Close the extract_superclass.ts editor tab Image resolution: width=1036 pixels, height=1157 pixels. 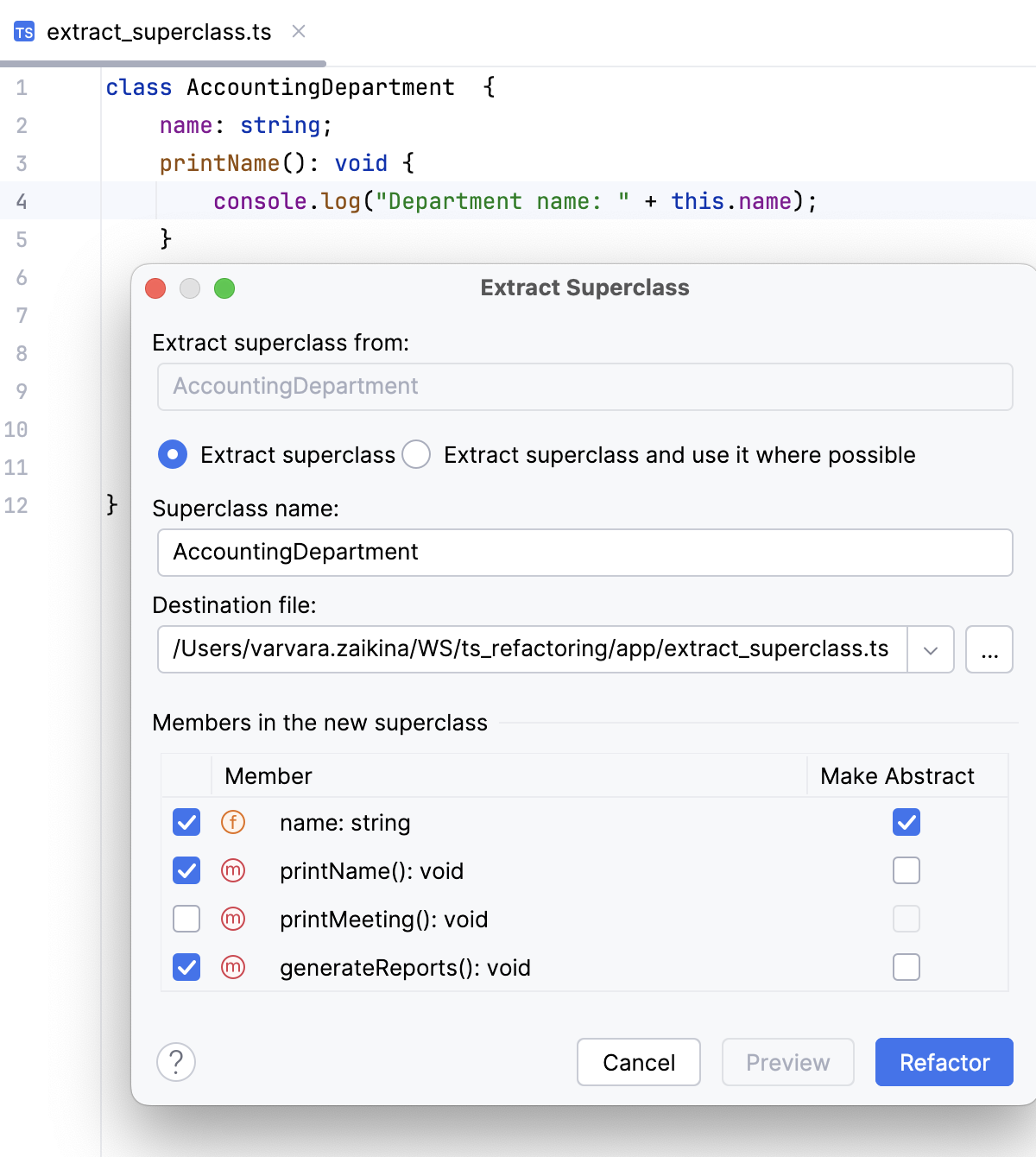[x=298, y=31]
